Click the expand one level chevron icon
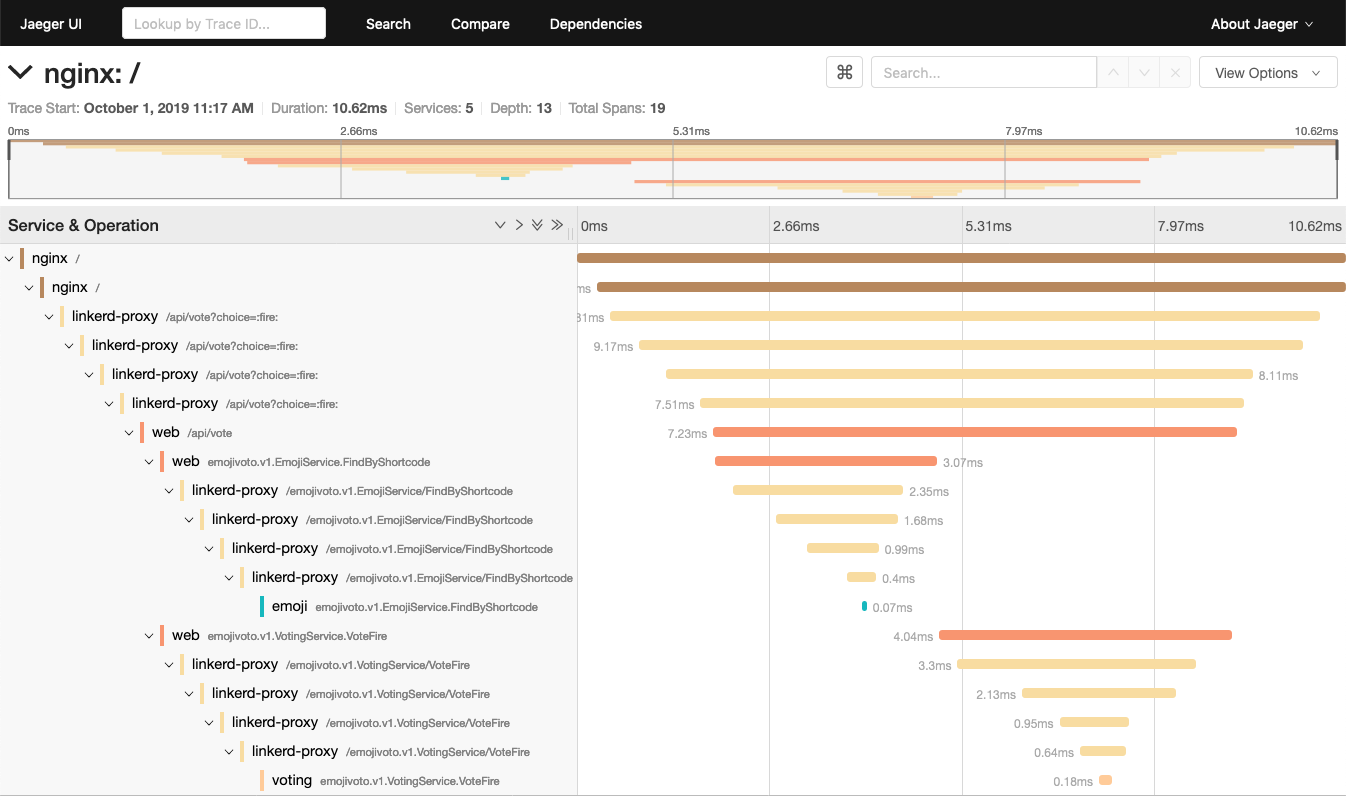Screen dimensions: 1346x802 (x=500, y=225)
